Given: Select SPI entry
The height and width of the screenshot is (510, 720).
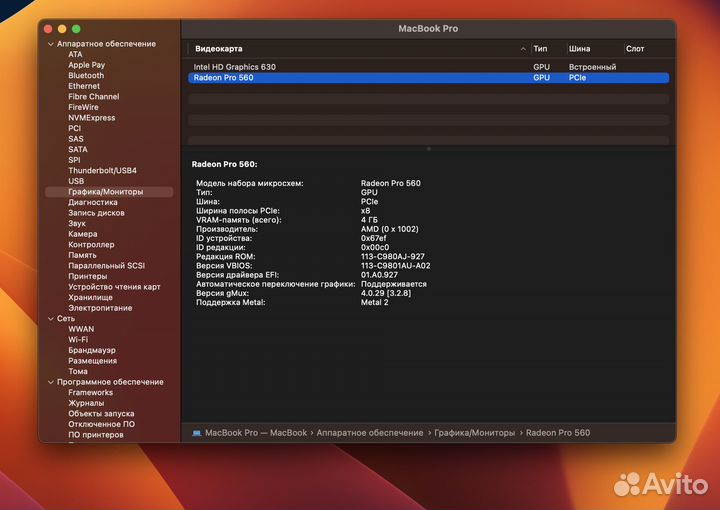Looking at the screenshot, I should [x=74, y=160].
